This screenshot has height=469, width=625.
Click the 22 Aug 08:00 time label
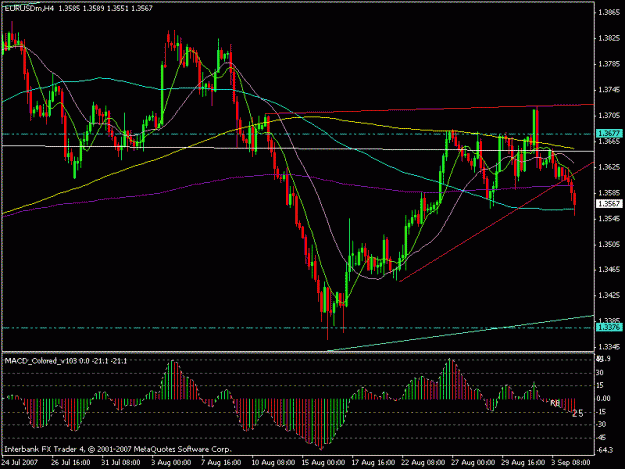point(423,462)
